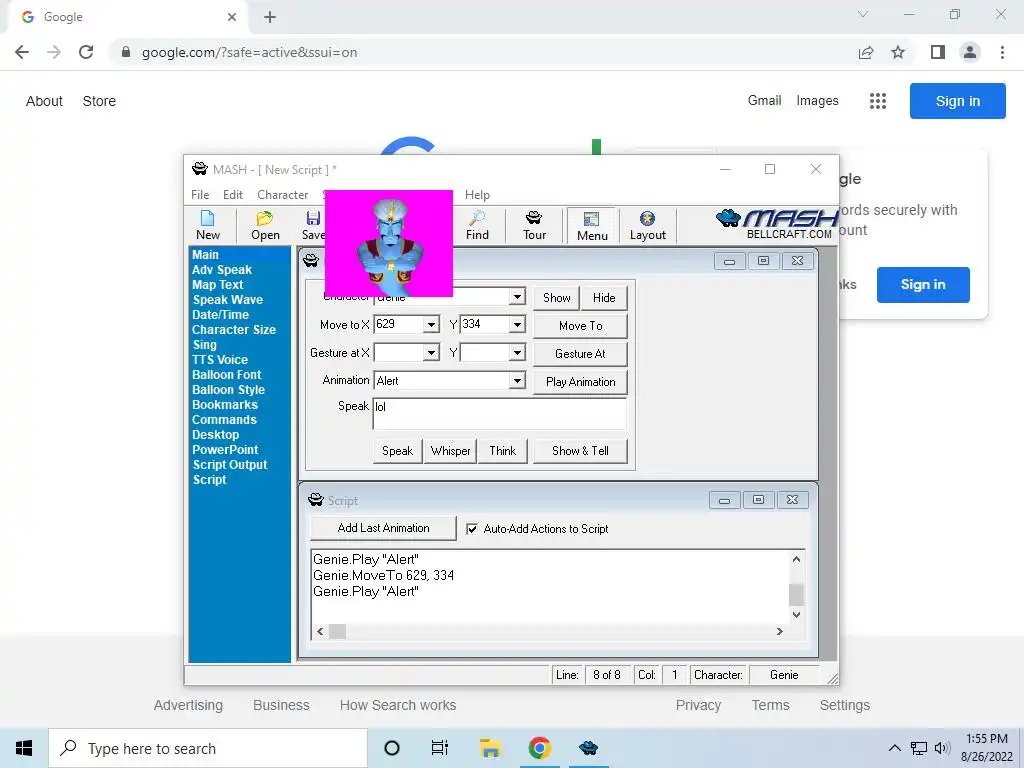Open the Chrome three-dot menu
Image resolution: width=1024 pixels, height=768 pixels.
(x=1002, y=52)
